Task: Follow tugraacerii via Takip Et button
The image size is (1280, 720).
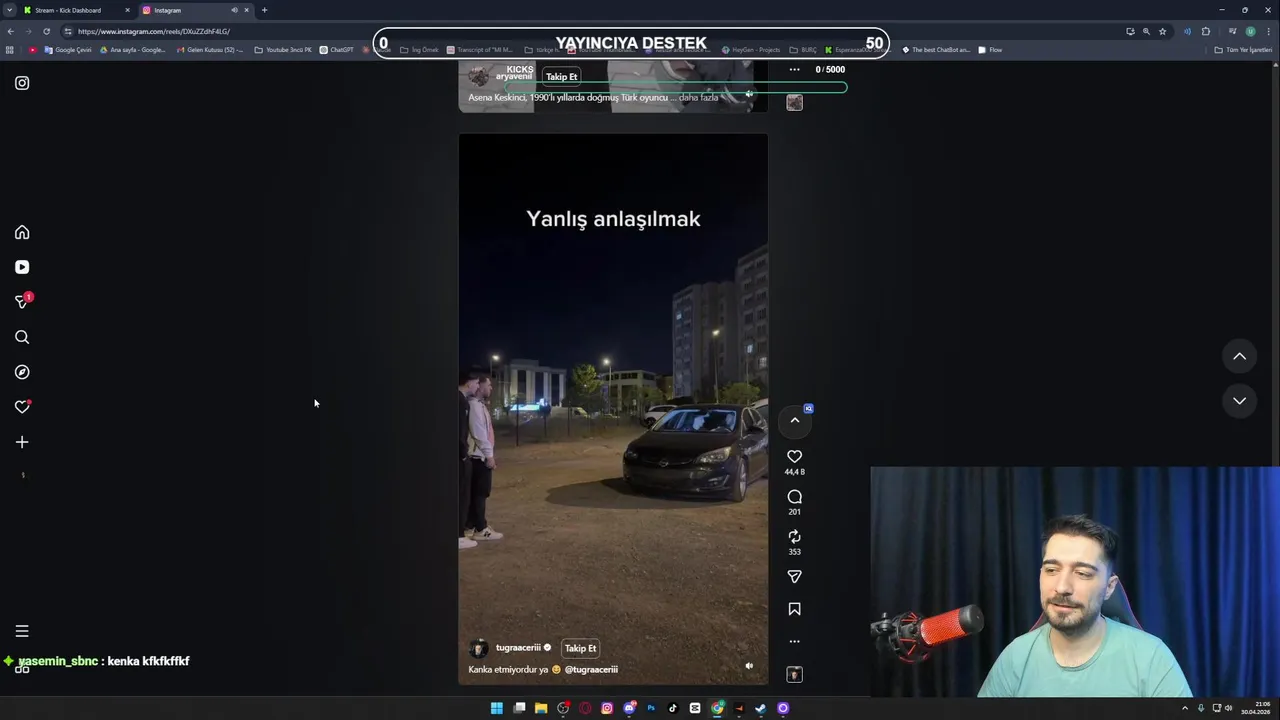Action: pyautogui.click(x=580, y=648)
